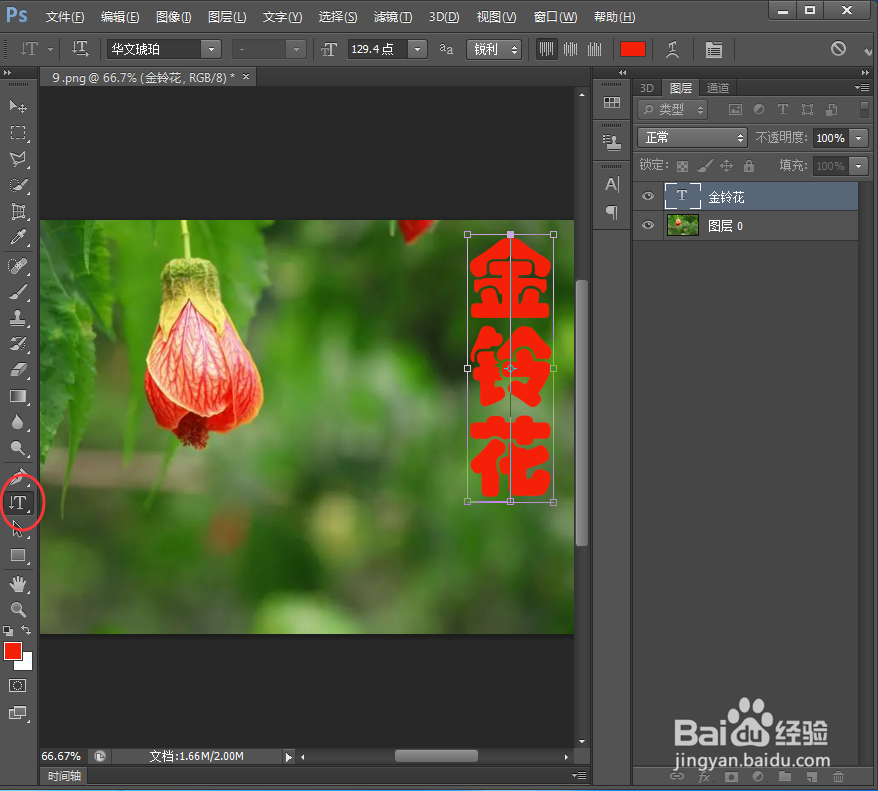Image resolution: width=878 pixels, height=791 pixels.
Task: Open the font family dropdown 华文琥珀
Action: (x=211, y=49)
